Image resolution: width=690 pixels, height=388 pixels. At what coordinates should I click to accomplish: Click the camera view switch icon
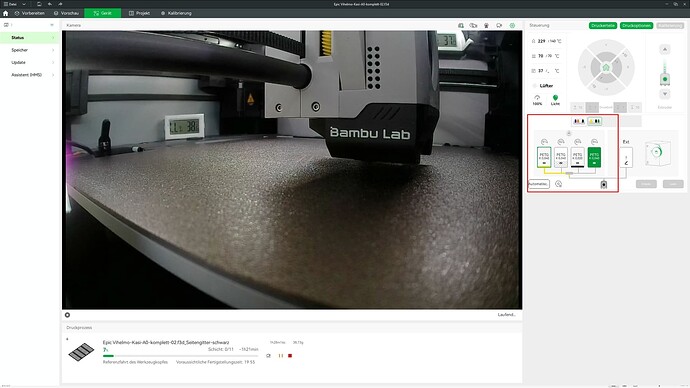[x=499, y=26]
